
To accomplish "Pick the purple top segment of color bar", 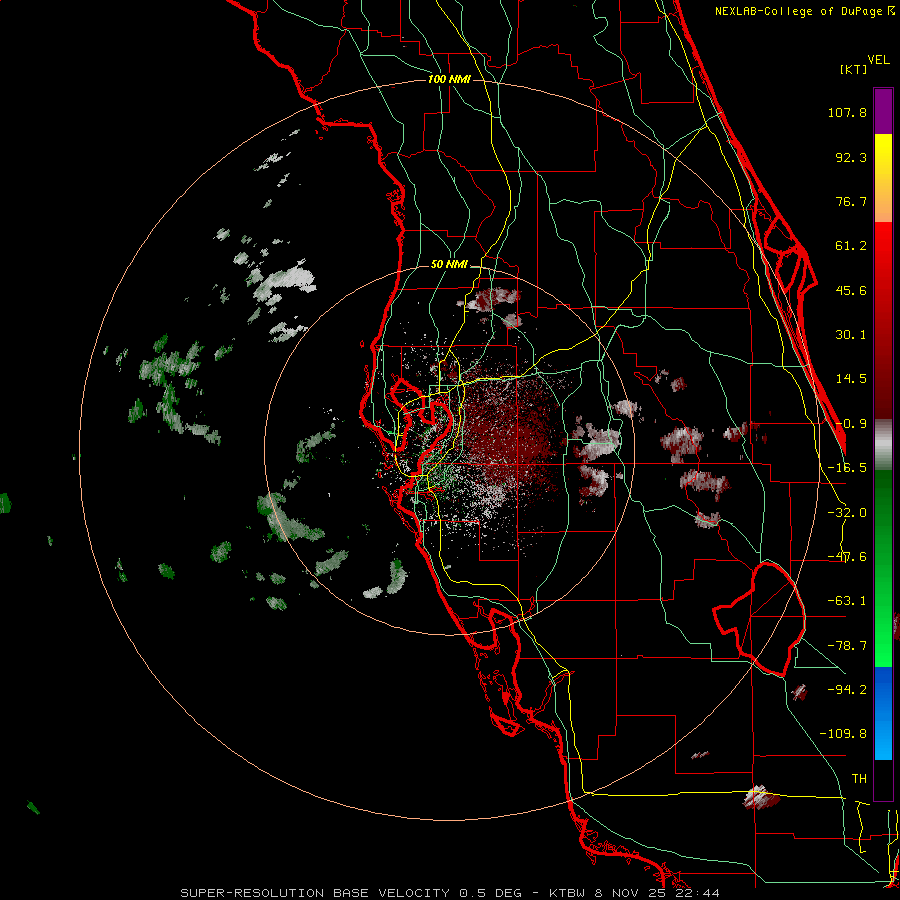I will 883,111.
